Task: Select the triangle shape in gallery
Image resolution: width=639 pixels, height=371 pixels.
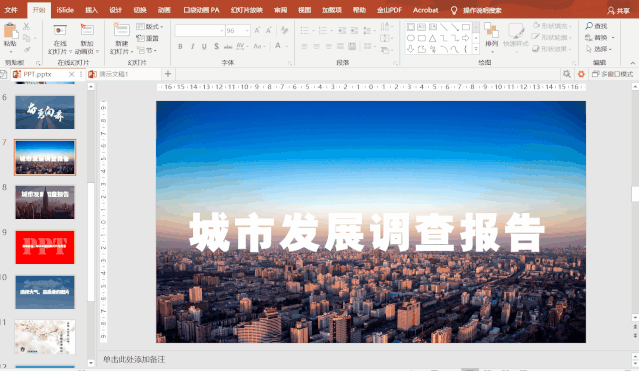Action: tap(433, 38)
